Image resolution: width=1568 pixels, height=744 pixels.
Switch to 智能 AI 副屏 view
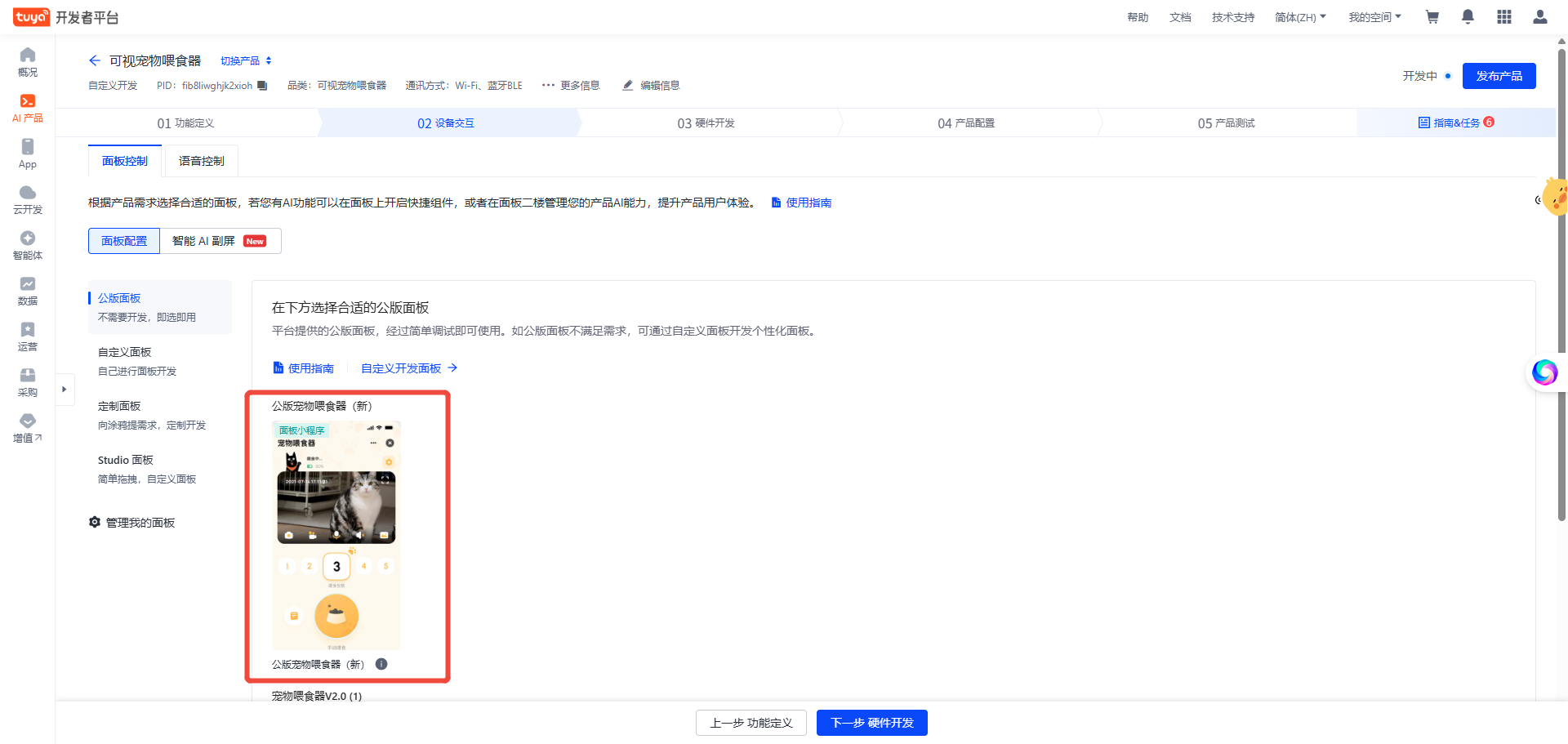click(x=203, y=240)
